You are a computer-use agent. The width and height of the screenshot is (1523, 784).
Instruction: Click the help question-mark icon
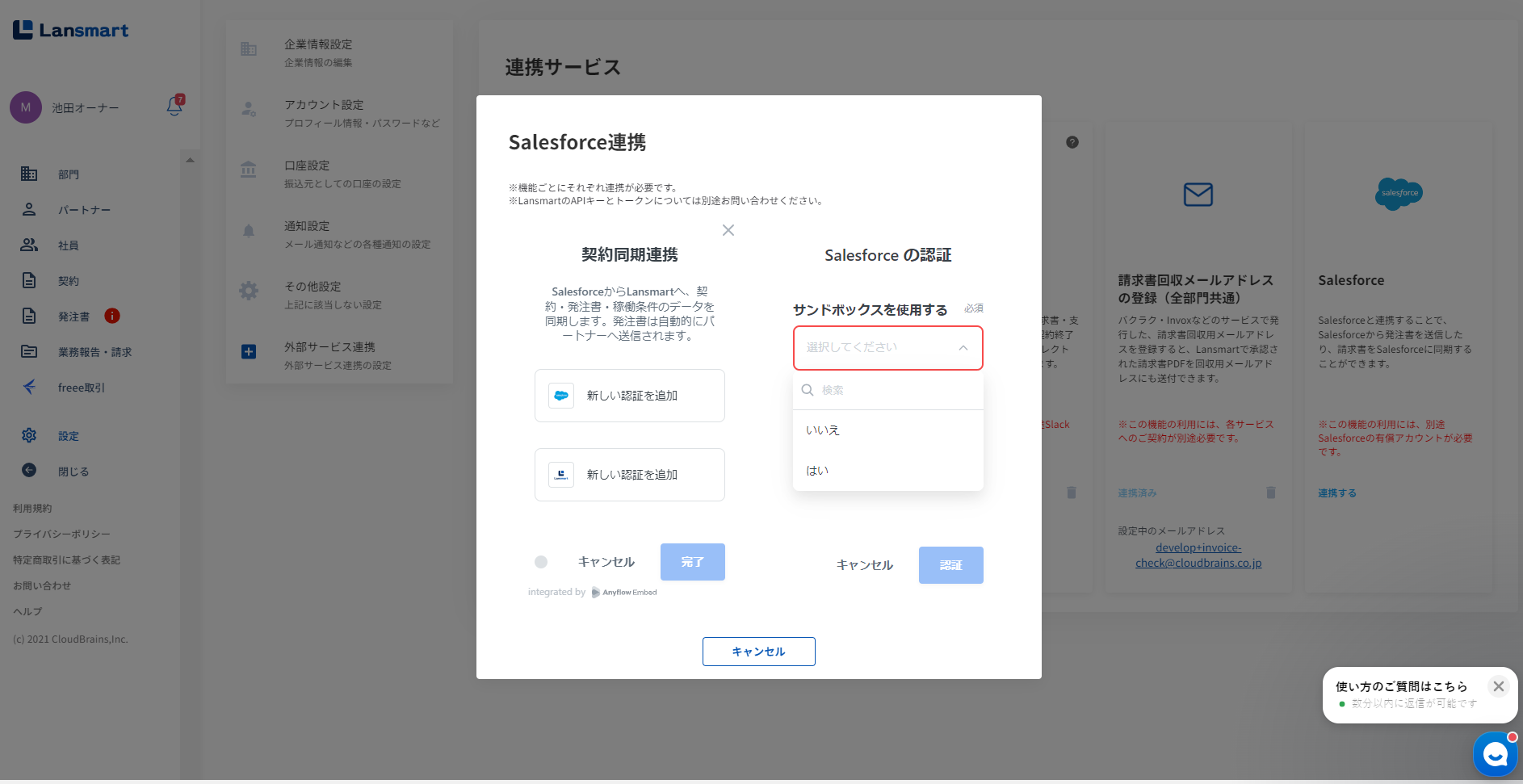coord(1072,142)
